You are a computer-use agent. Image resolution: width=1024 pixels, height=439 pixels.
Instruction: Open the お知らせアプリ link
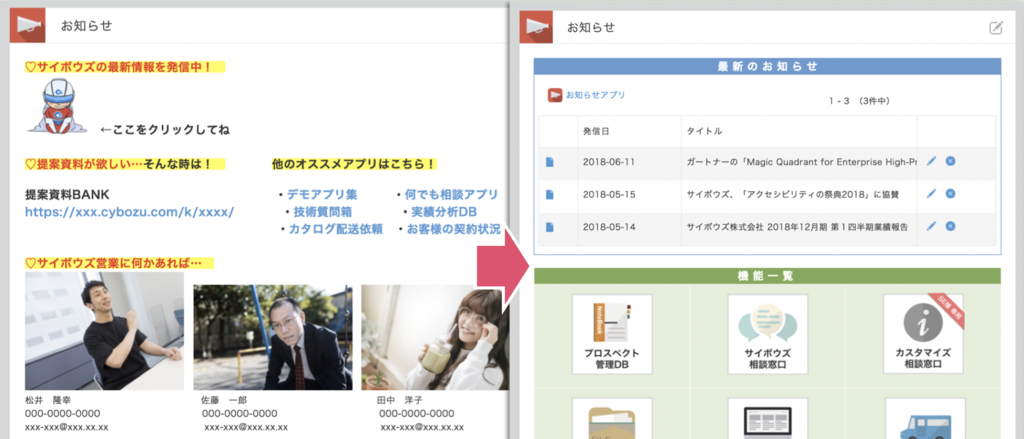click(586, 95)
